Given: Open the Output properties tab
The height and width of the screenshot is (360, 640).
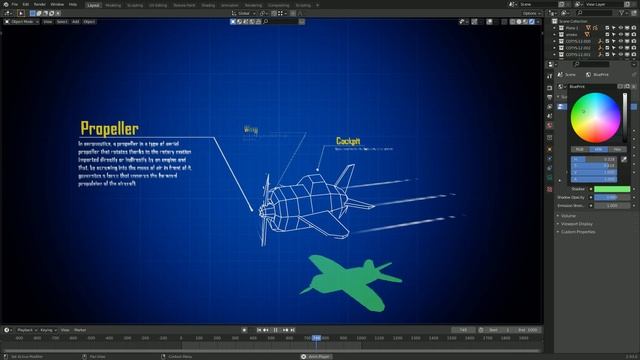Looking at the screenshot, I should (x=549, y=97).
